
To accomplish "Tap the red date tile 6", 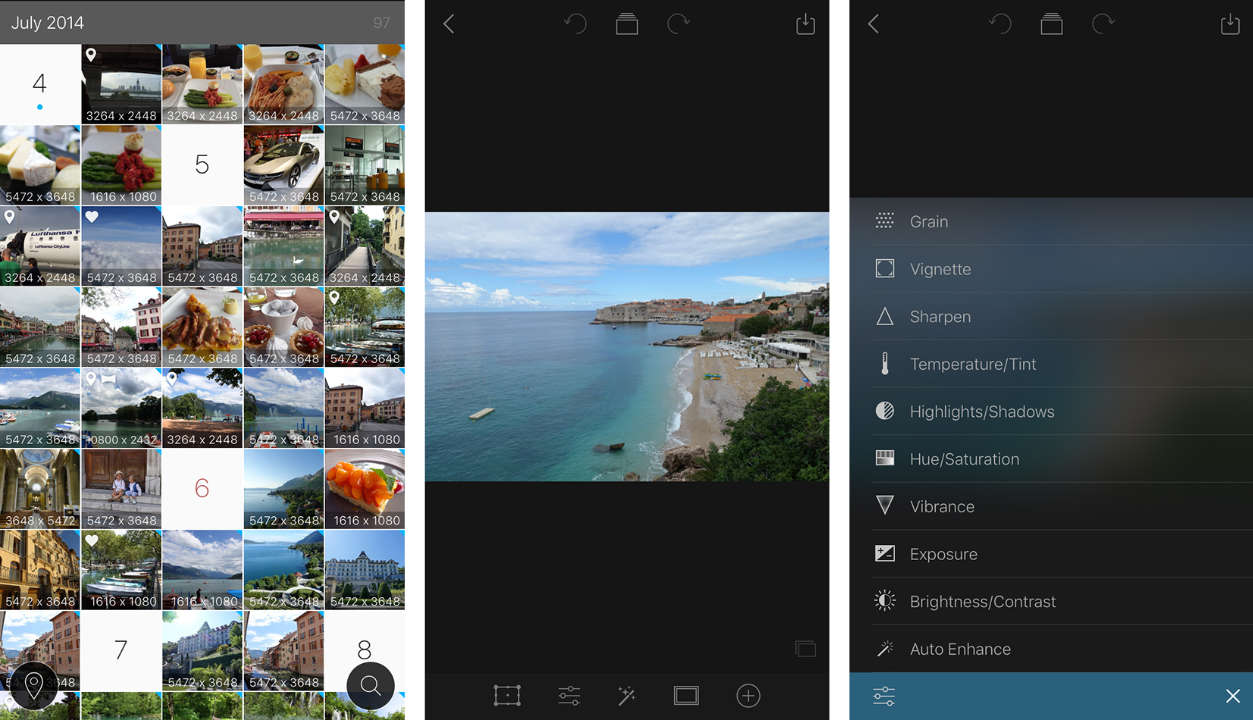I will pos(202,488).
